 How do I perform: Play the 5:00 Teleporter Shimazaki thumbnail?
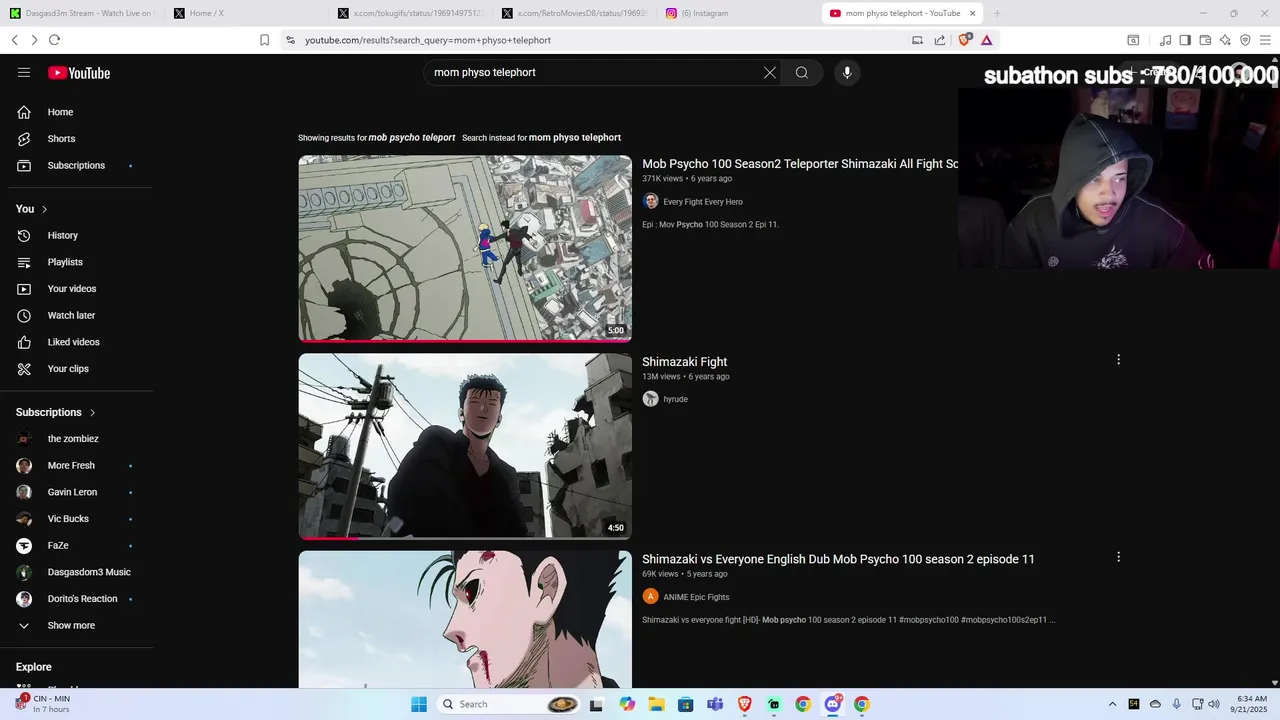tap(465, 249)
